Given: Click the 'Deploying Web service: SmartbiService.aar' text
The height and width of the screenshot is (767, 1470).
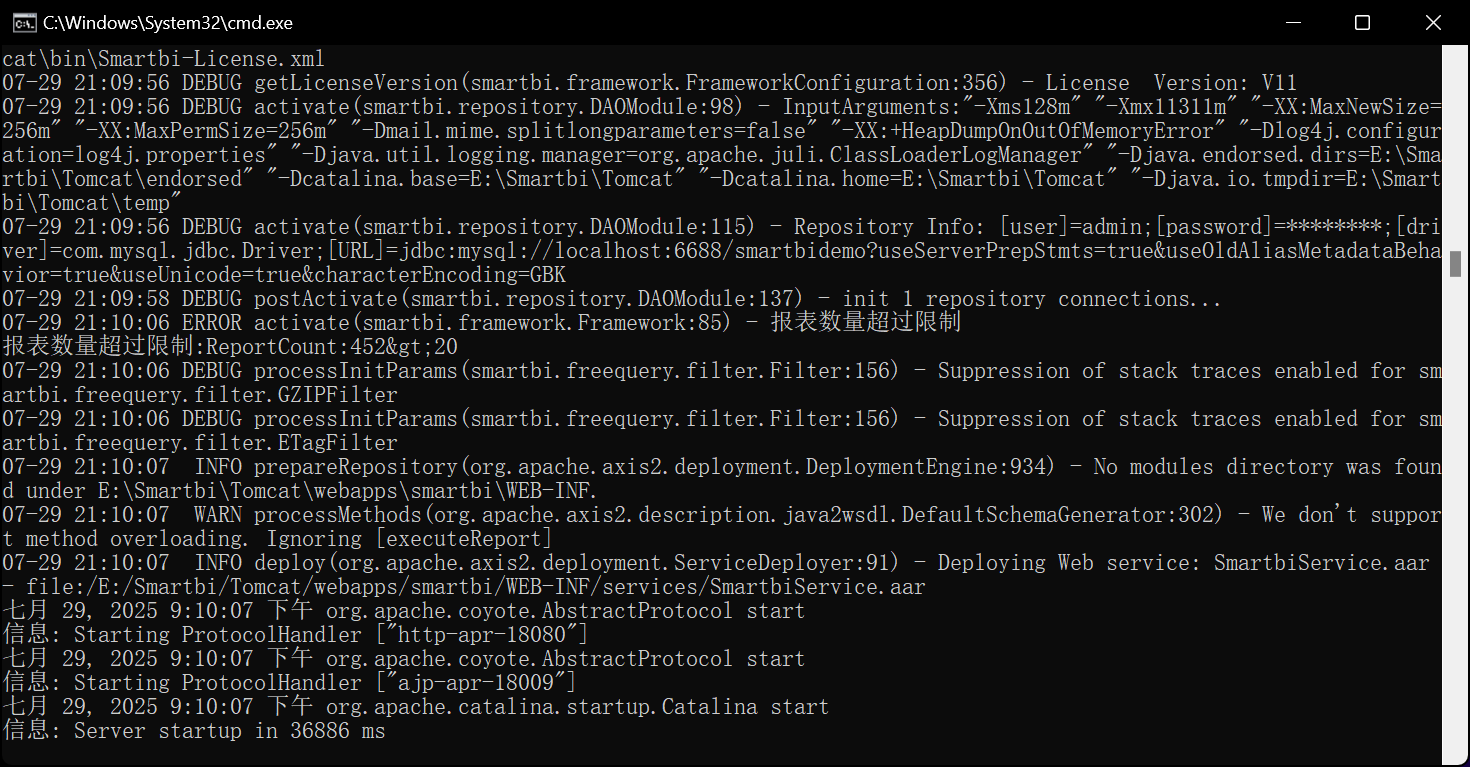Looking at the screenshot, I should 1183,563.
